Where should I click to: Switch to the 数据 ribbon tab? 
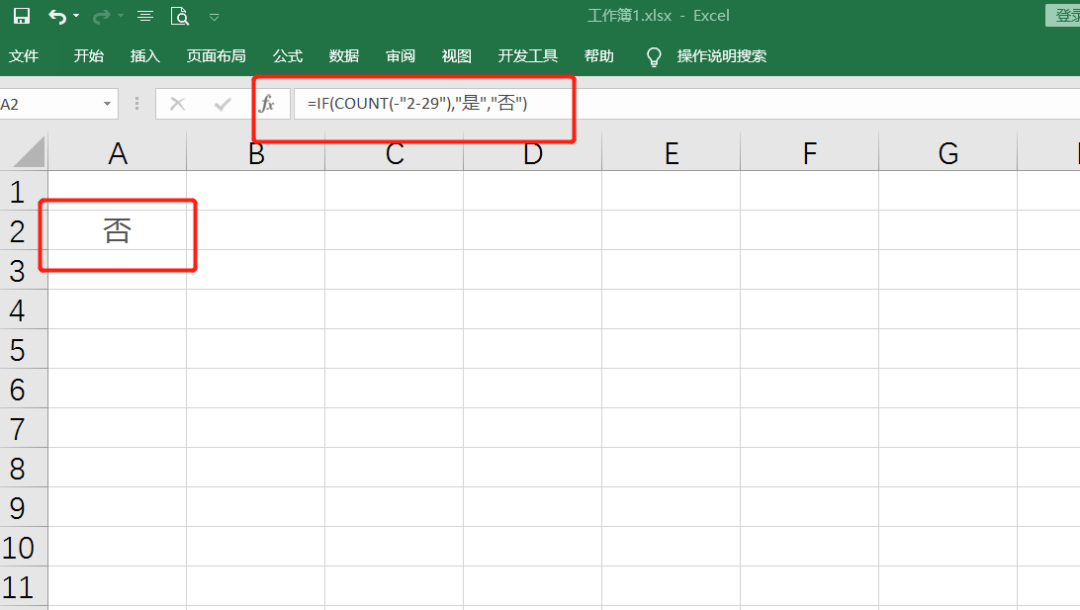(x=344, y=56)
